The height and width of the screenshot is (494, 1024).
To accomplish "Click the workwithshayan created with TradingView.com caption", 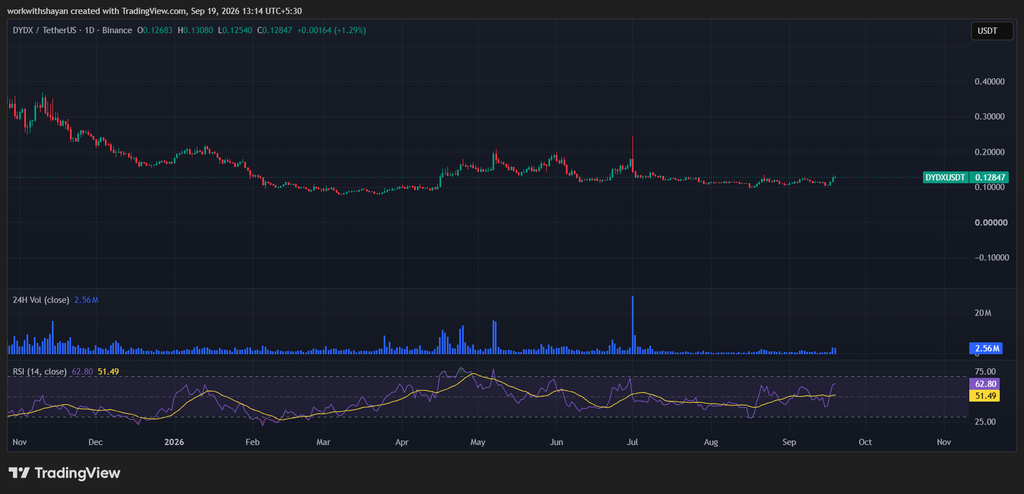I will point(155,10).
